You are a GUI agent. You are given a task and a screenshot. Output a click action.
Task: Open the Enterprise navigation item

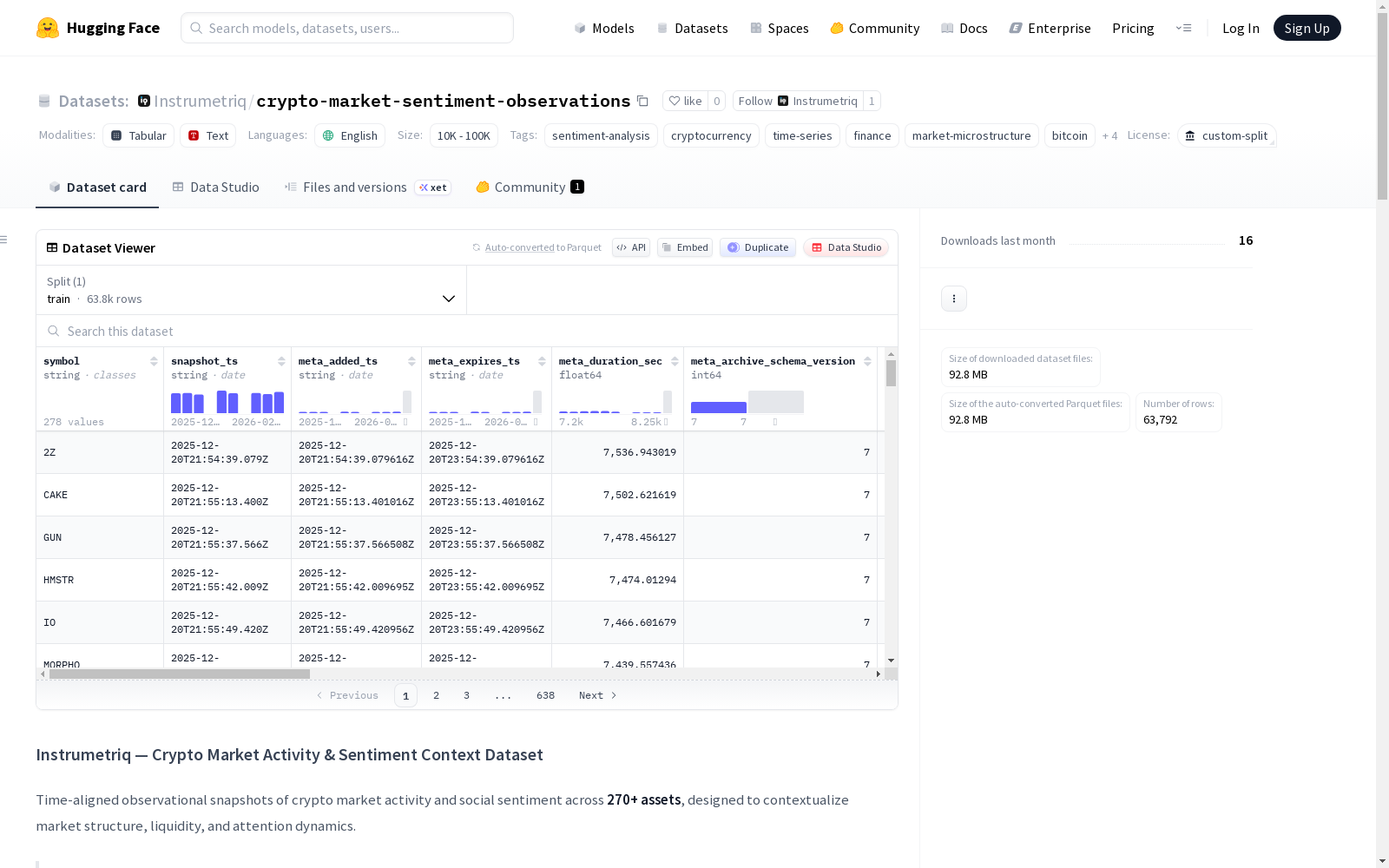1050,28
